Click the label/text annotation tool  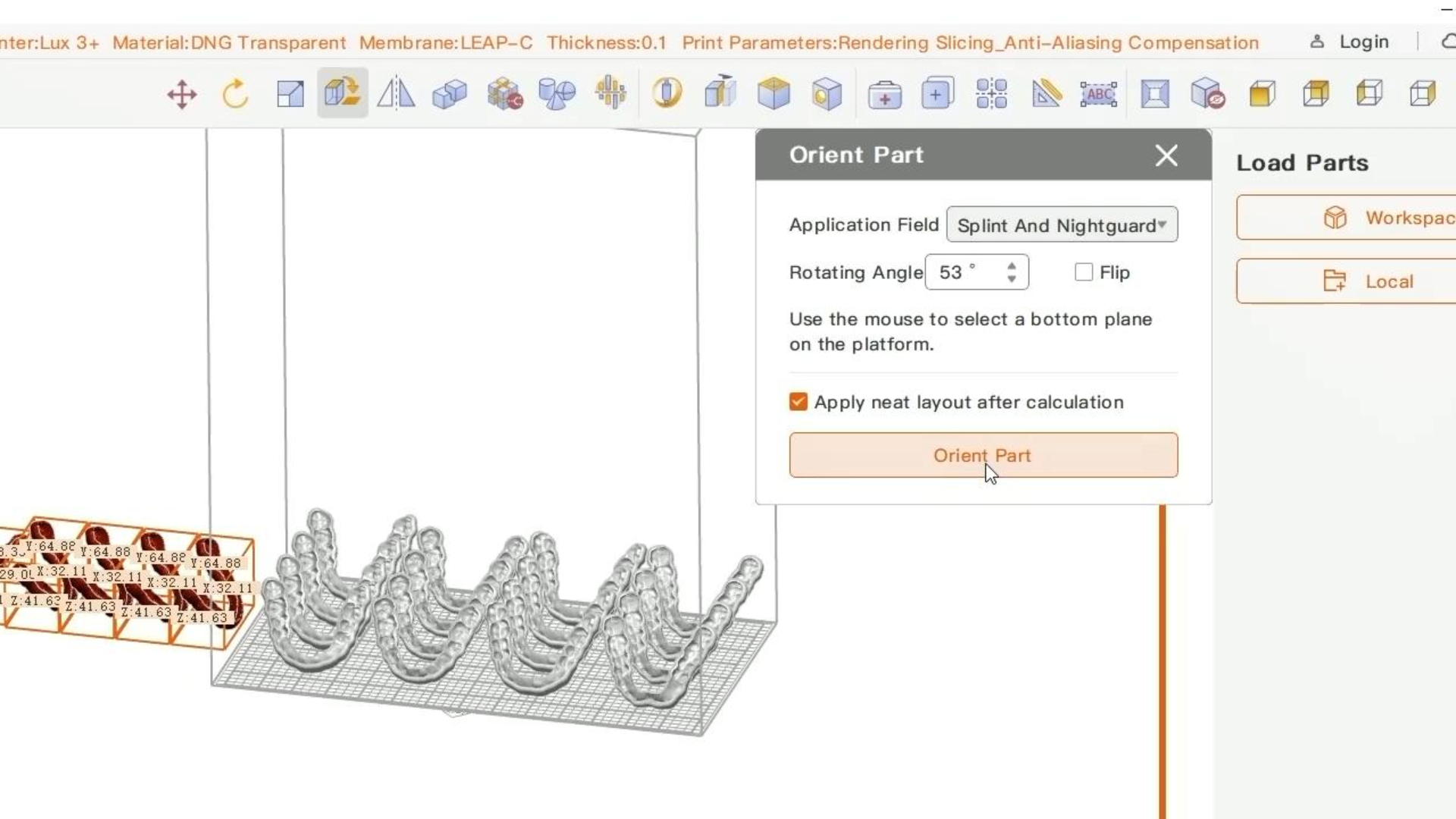click(x=1099, y=92)
